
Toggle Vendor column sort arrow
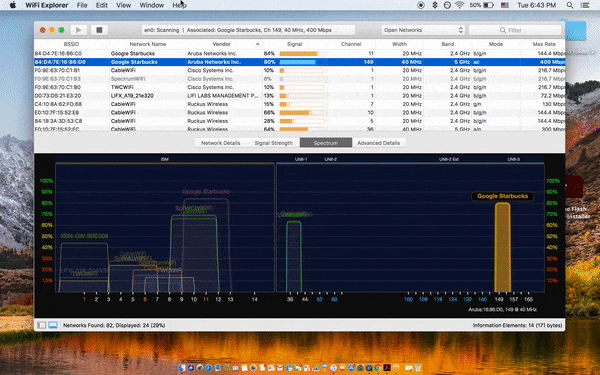click(258, 44)
